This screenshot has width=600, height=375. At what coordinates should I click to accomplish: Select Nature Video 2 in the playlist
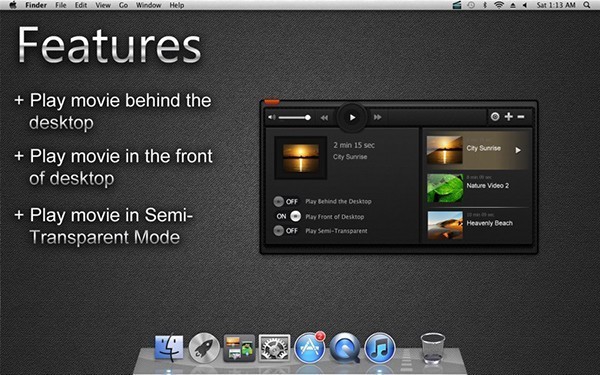pyautogui.click(x=477, y=188)
